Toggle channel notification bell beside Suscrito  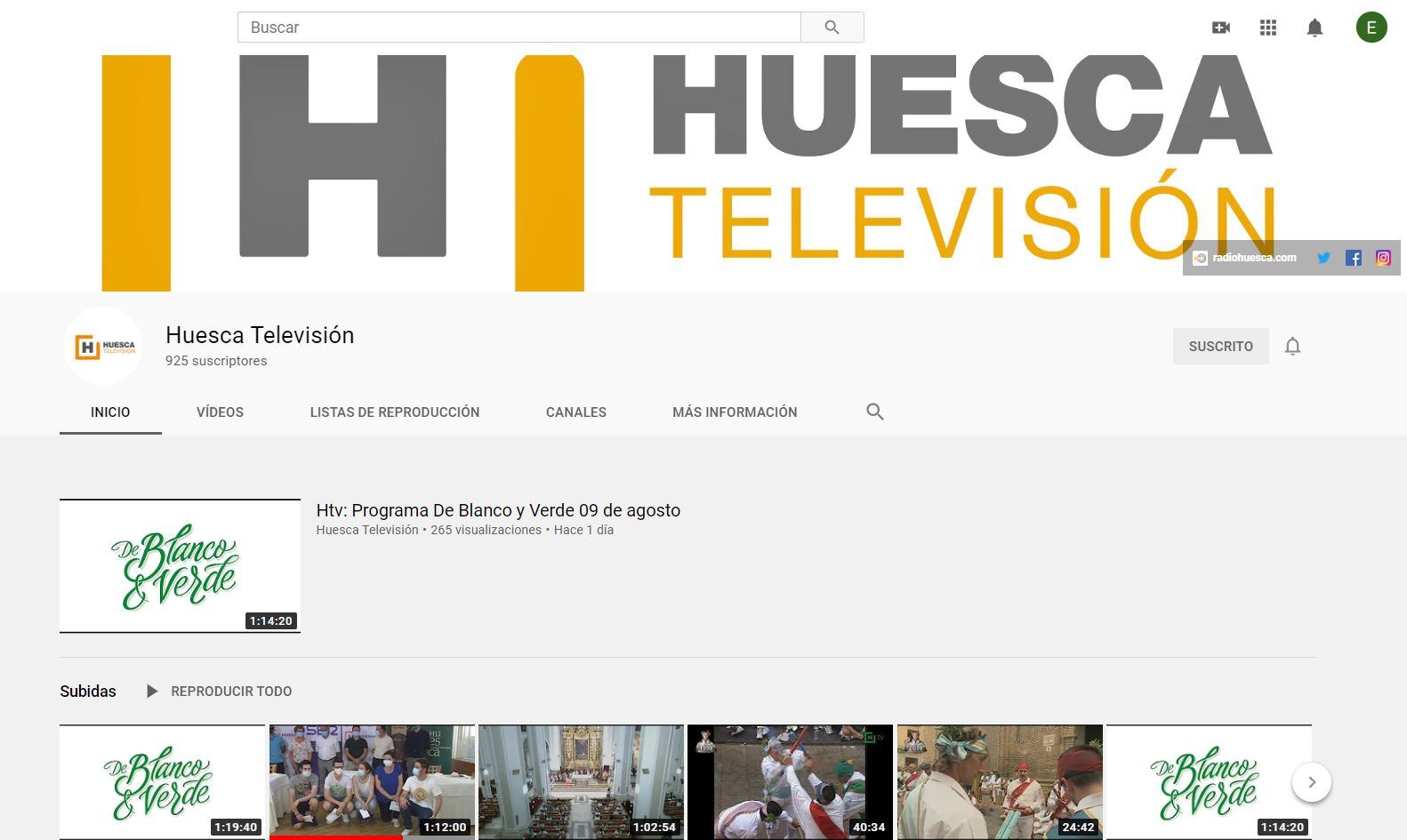click(x=1292, y=347)
